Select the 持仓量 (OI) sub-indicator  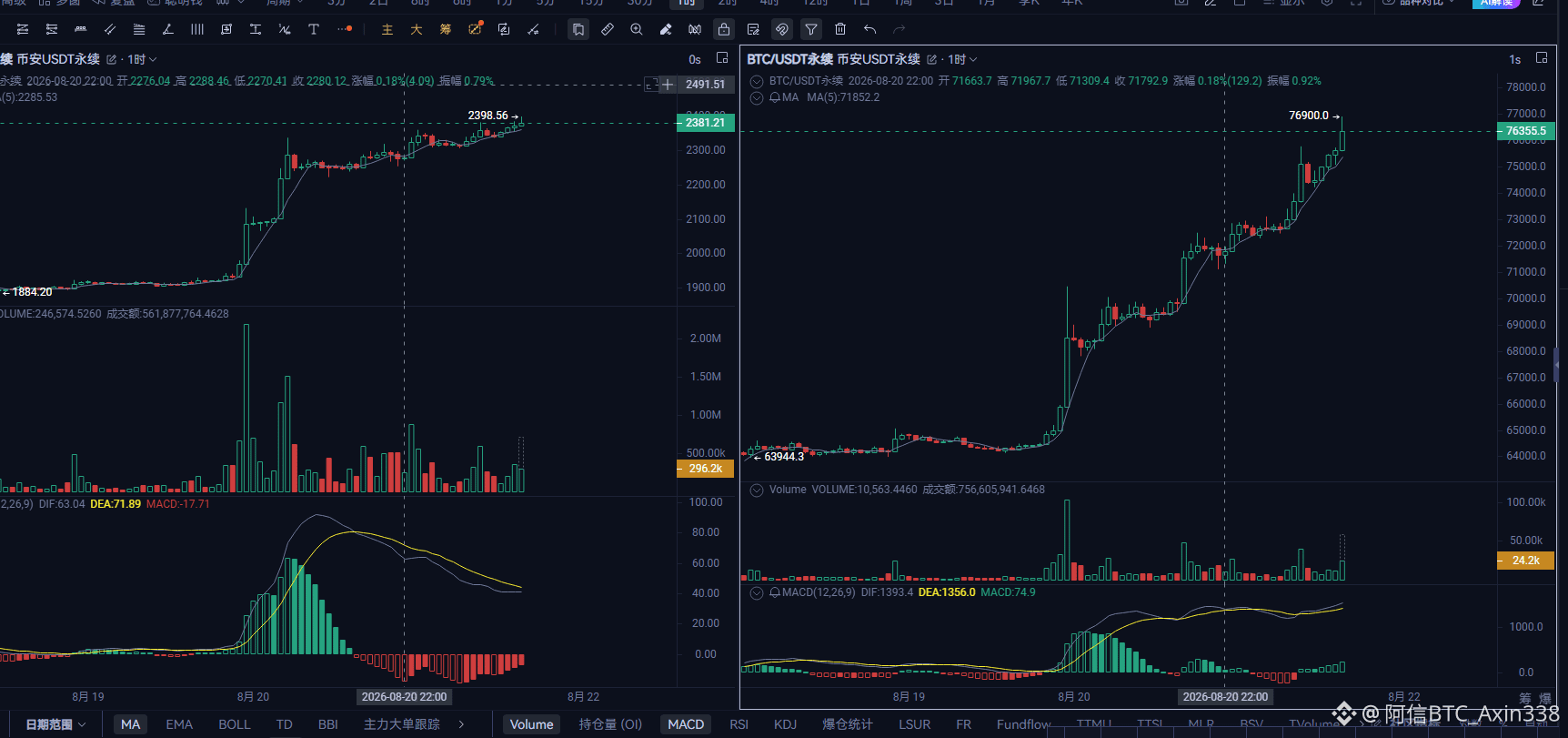point(610,724)
